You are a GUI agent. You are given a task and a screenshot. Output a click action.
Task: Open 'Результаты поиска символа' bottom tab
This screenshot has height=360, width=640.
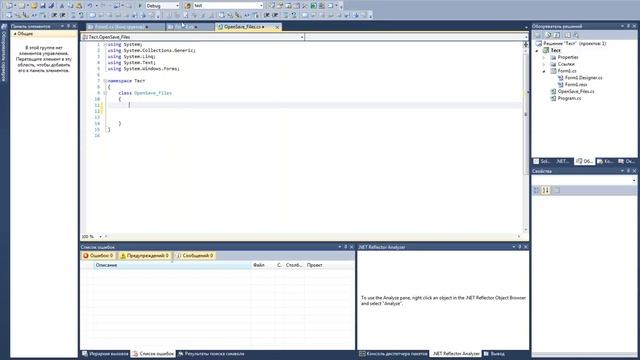[x=211, y=354]
